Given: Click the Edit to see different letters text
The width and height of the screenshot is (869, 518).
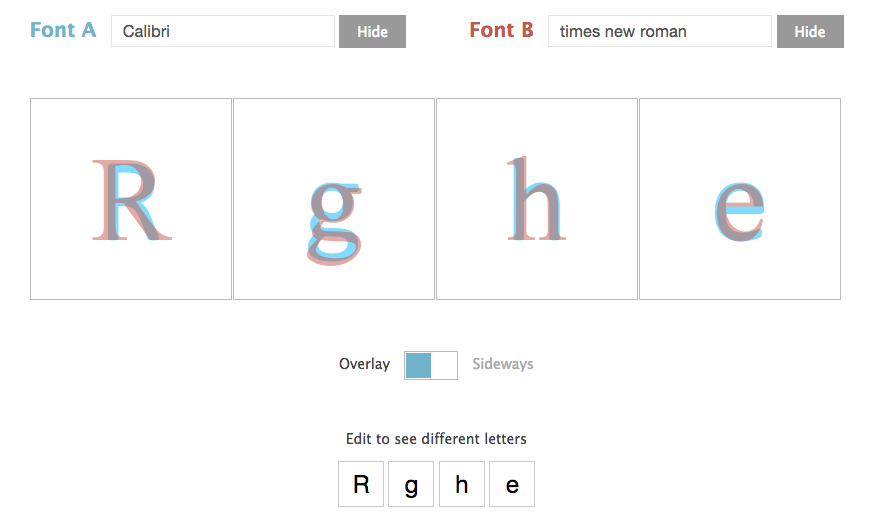Looking at the screenshot, I should (x=436, y=439).
